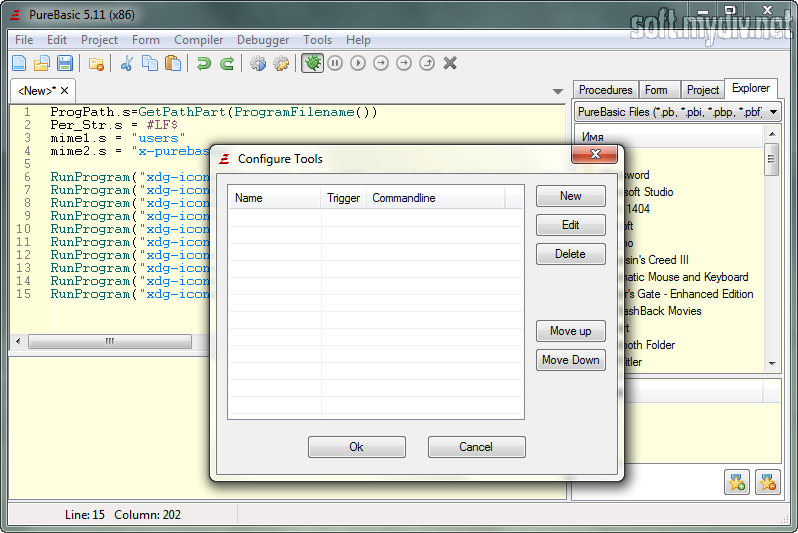The height and width of the screenshot is (533, 798).
Task: Close the Configure Tools dialog
Action: click(x=595, y=154)
